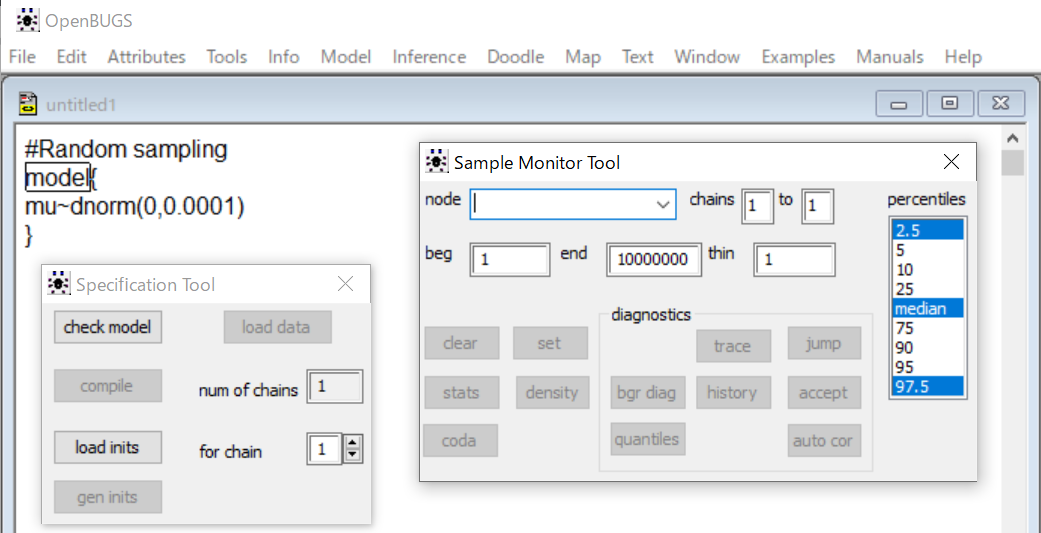
Task: Click the end iteration field
Action: point(655,260)
